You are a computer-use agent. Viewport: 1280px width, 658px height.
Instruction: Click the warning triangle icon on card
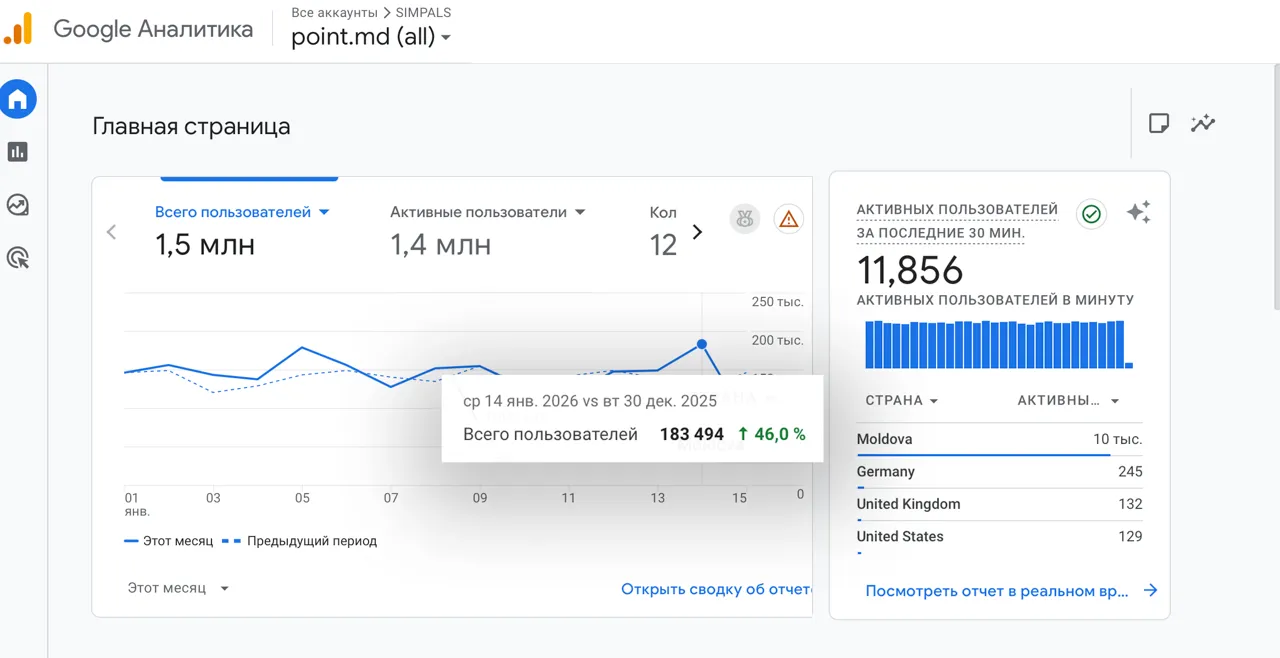pyautogui.click(x=789, y=219)
